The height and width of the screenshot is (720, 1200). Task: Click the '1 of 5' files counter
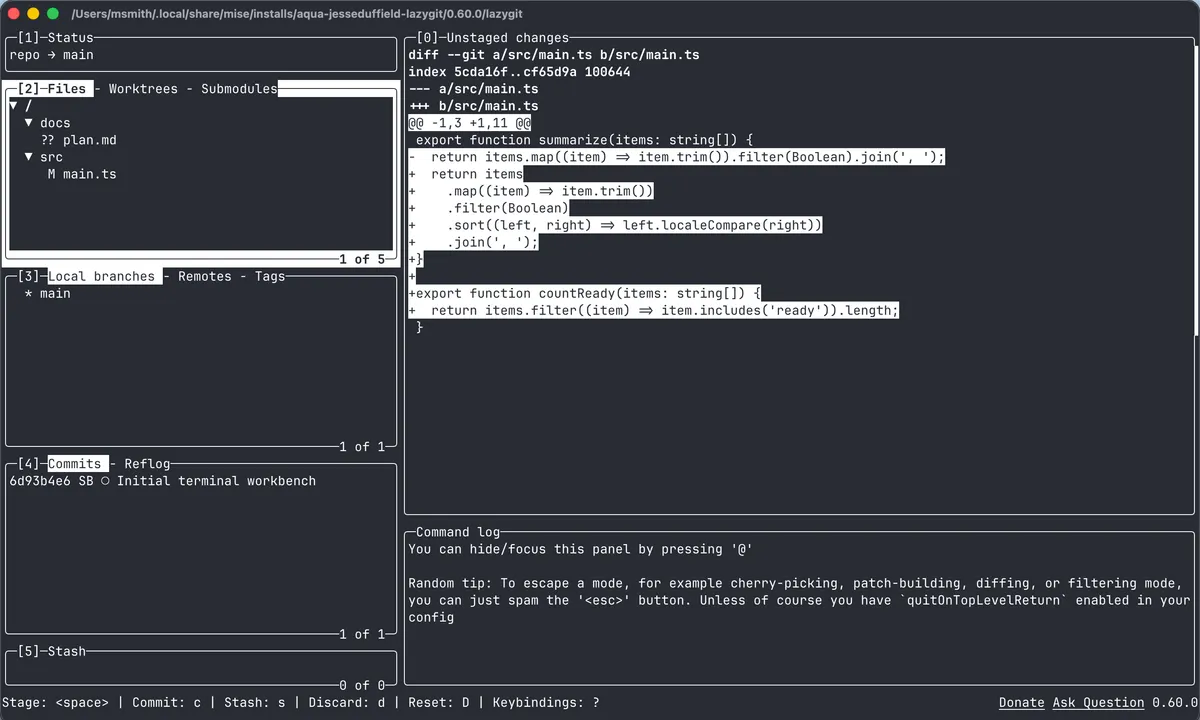click(x=362, y=259)
